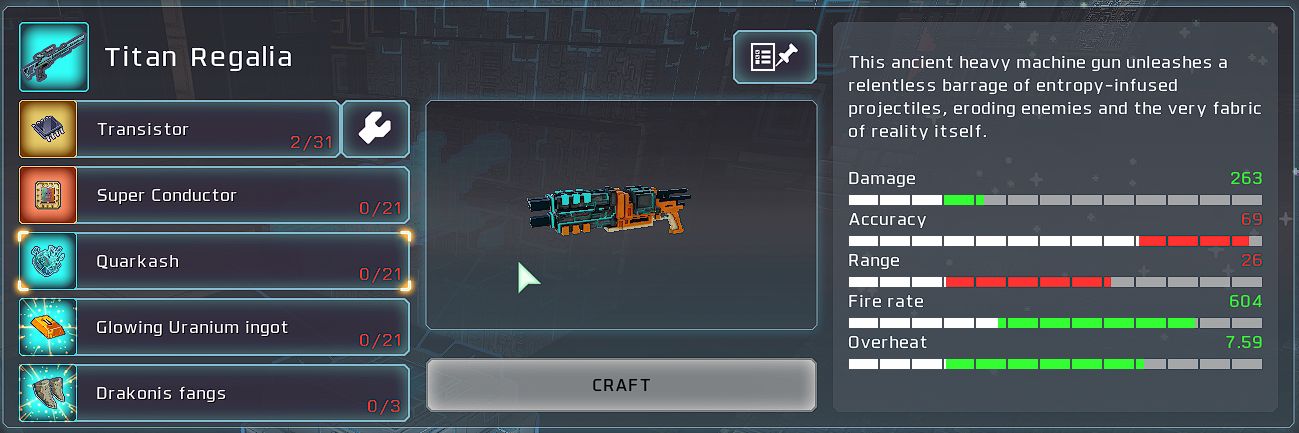Click the Drakonis fangs icon
Viewport: 1299px width, 433px height.
[48, 393]
